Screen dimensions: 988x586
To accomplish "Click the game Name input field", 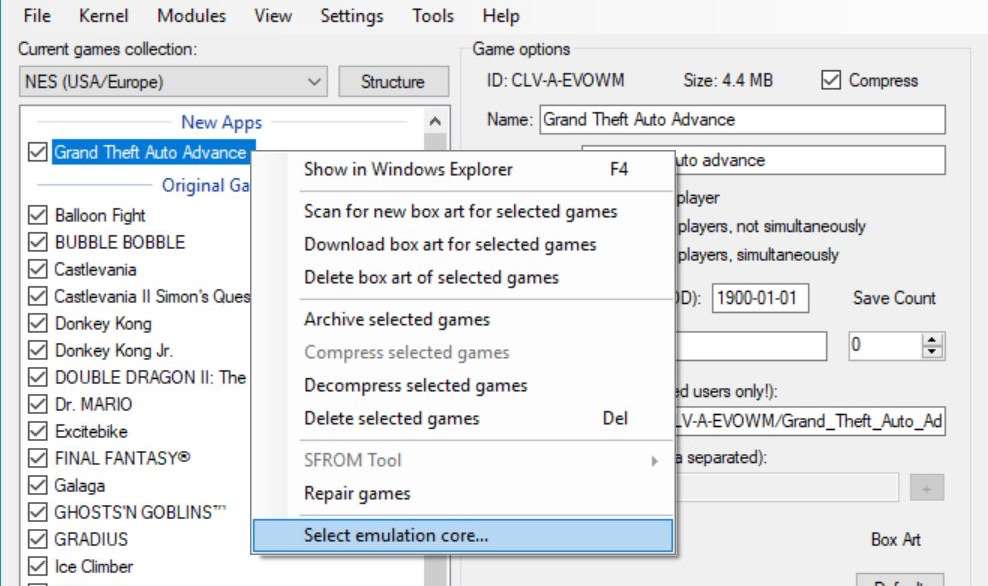I will 742,120.
